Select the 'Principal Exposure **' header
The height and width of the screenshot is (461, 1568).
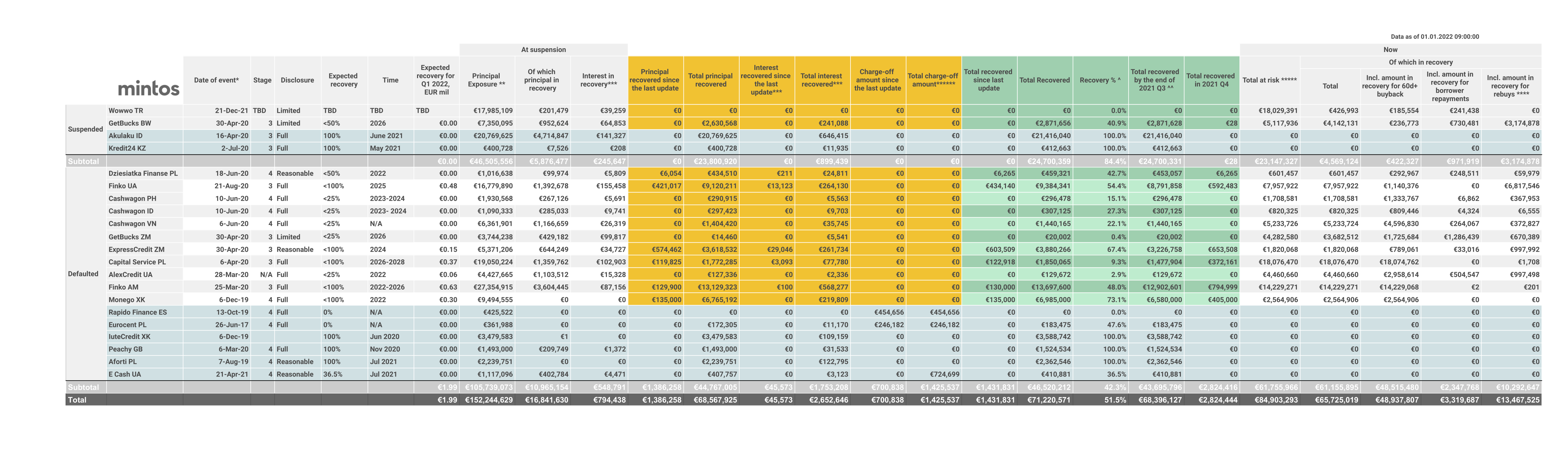(486, 80)
